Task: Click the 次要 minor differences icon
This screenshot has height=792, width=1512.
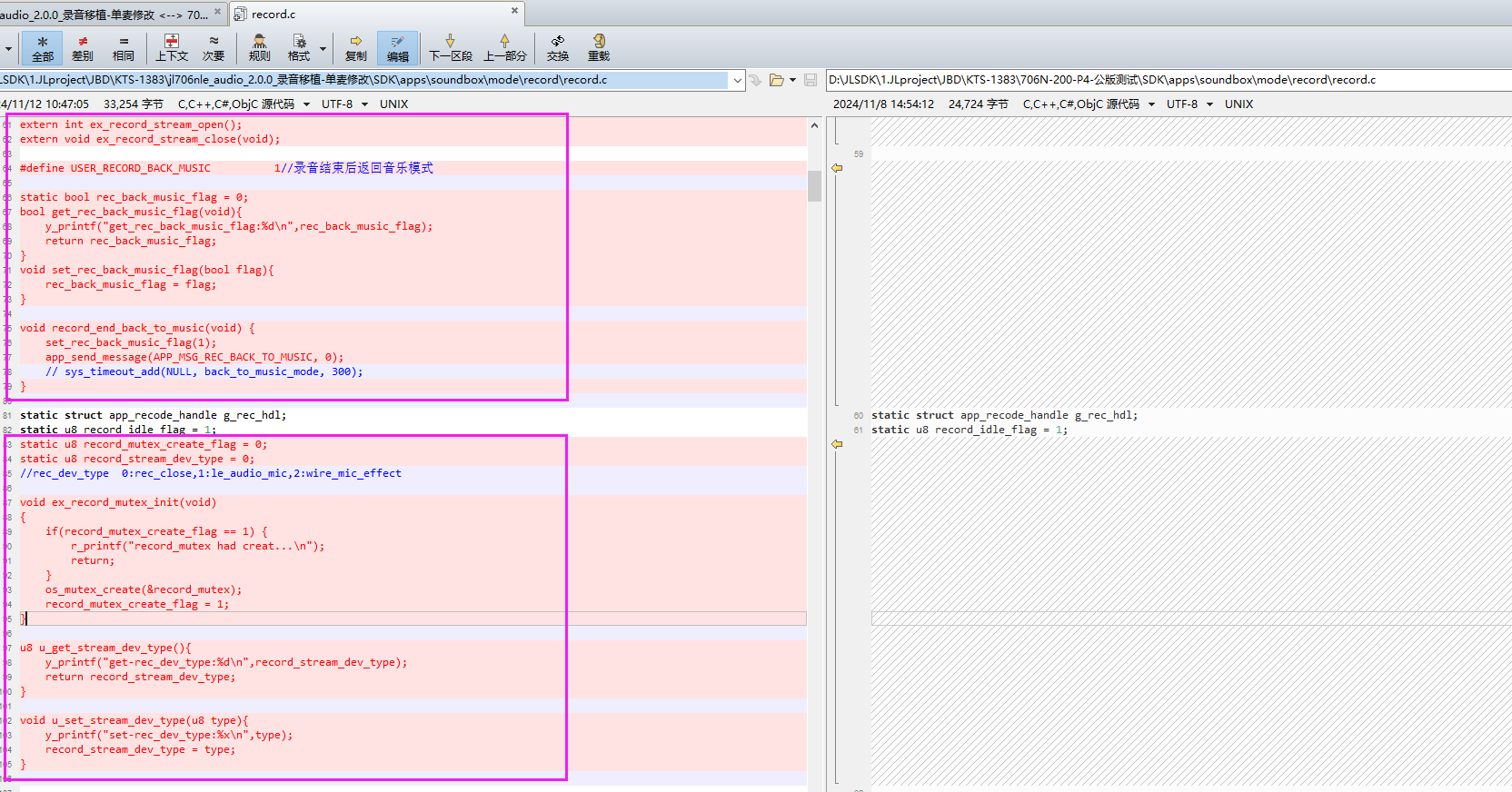Action: click(x=214, y=48)
